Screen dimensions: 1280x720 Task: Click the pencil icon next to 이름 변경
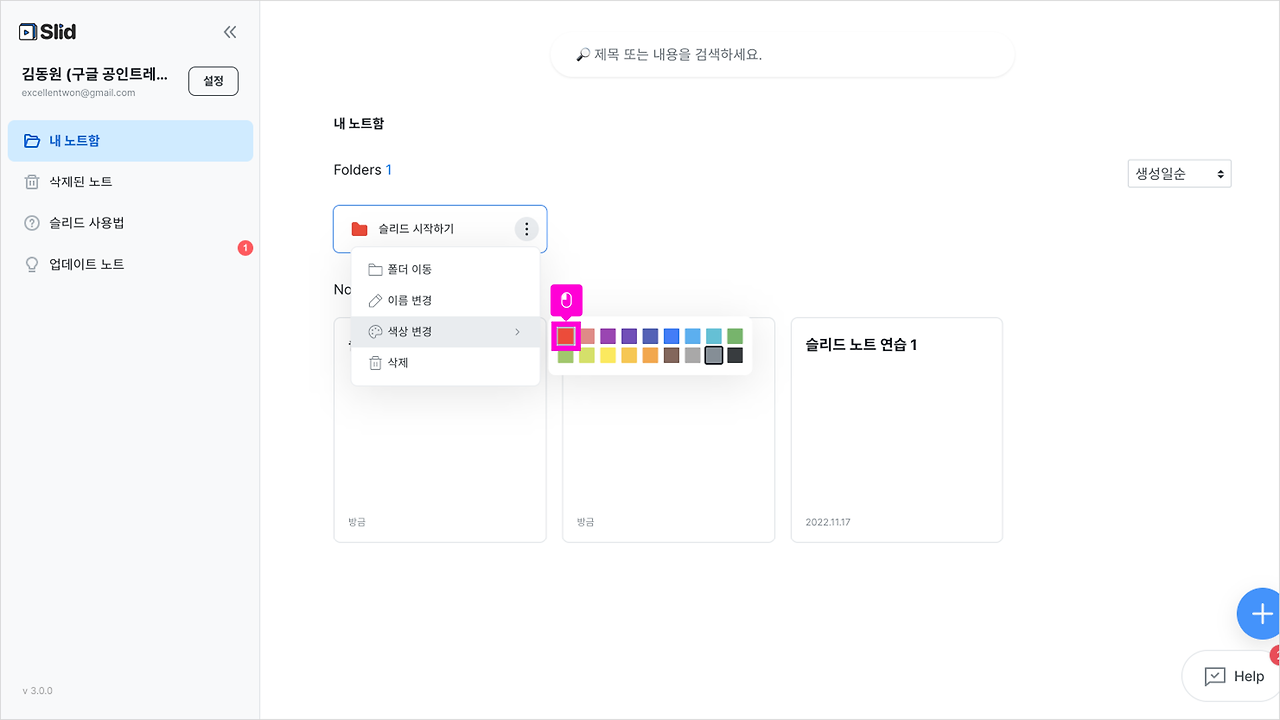click(x=373, y=300)
